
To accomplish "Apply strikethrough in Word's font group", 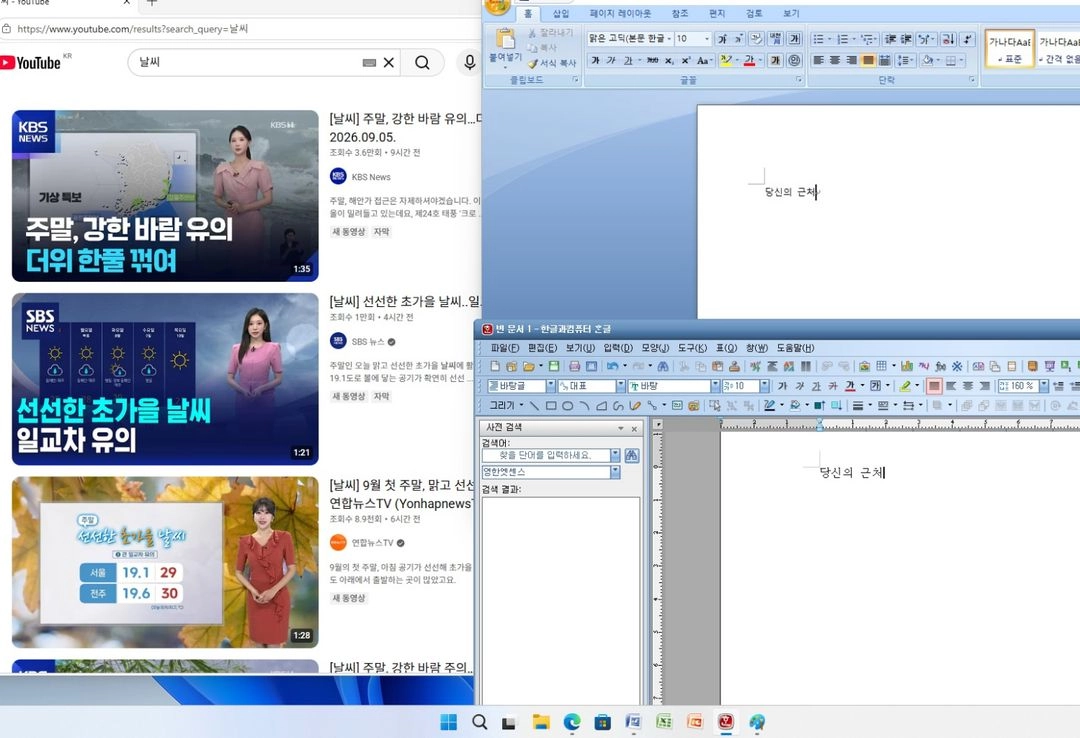I will [652, 61].
